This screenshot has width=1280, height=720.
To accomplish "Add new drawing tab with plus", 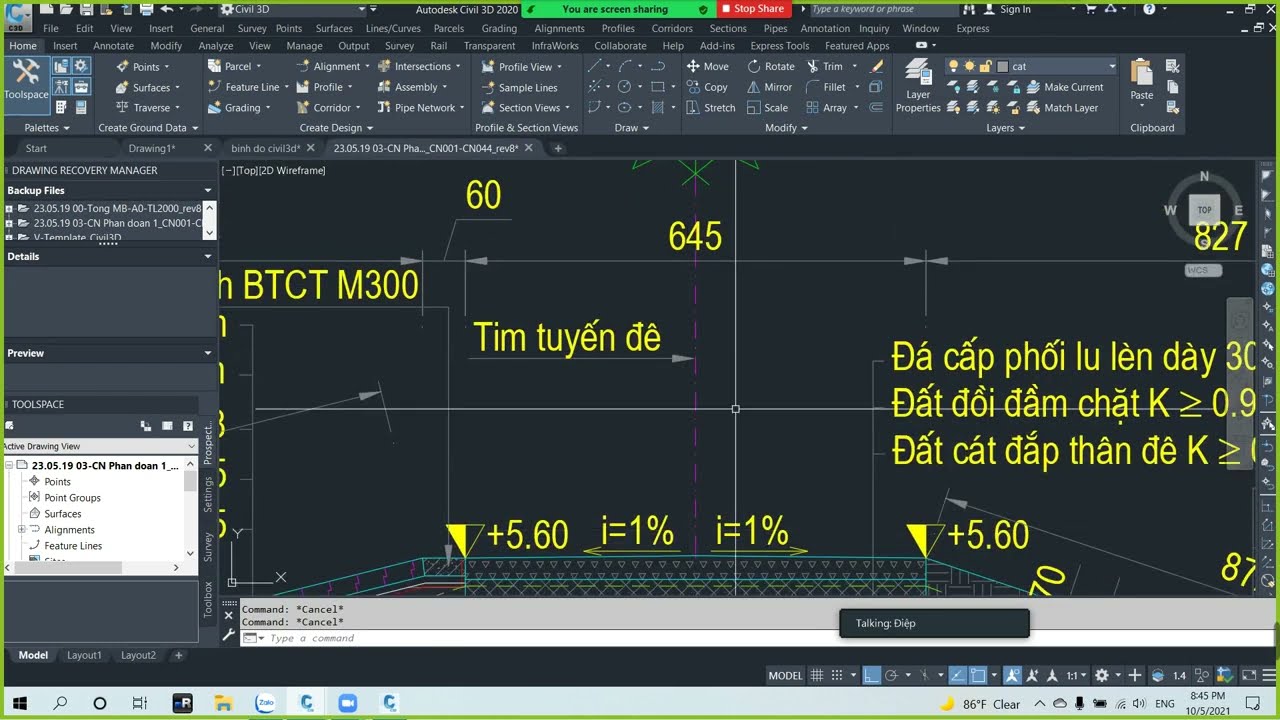I will (x=558, y=148).
